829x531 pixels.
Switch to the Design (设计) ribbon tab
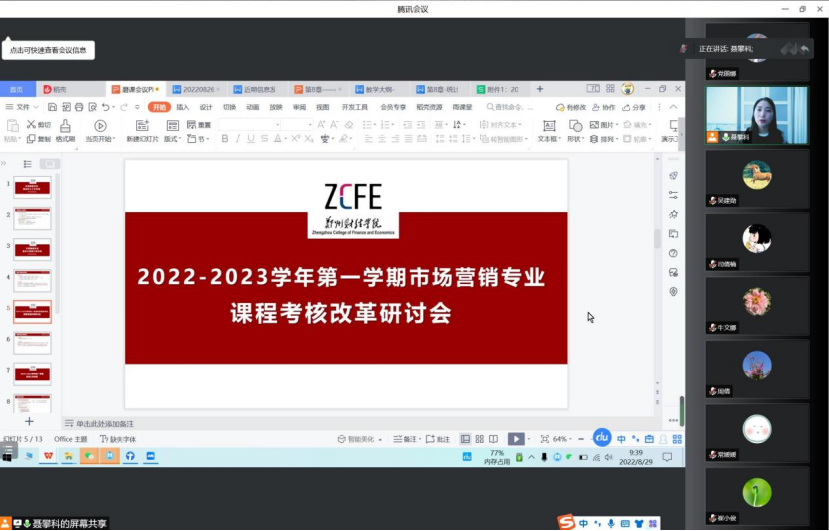(x=206, y=107)
